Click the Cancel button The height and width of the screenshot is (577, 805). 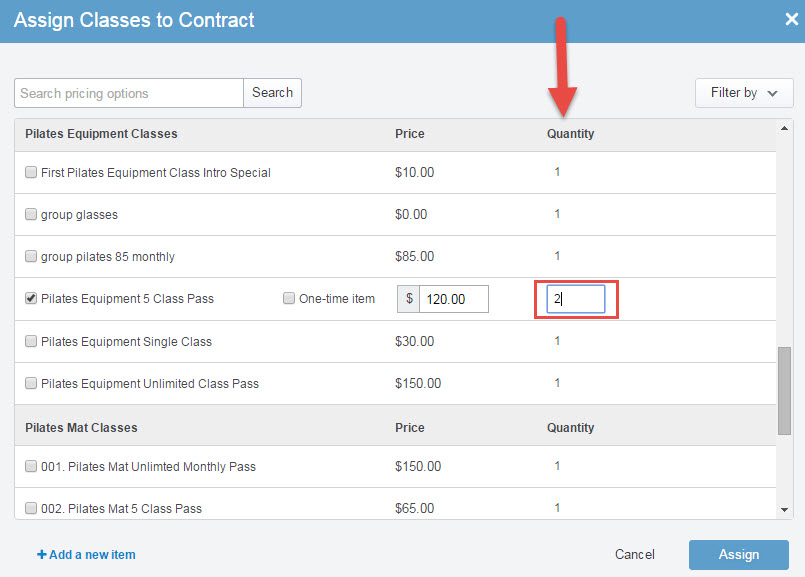click(634, 554)
